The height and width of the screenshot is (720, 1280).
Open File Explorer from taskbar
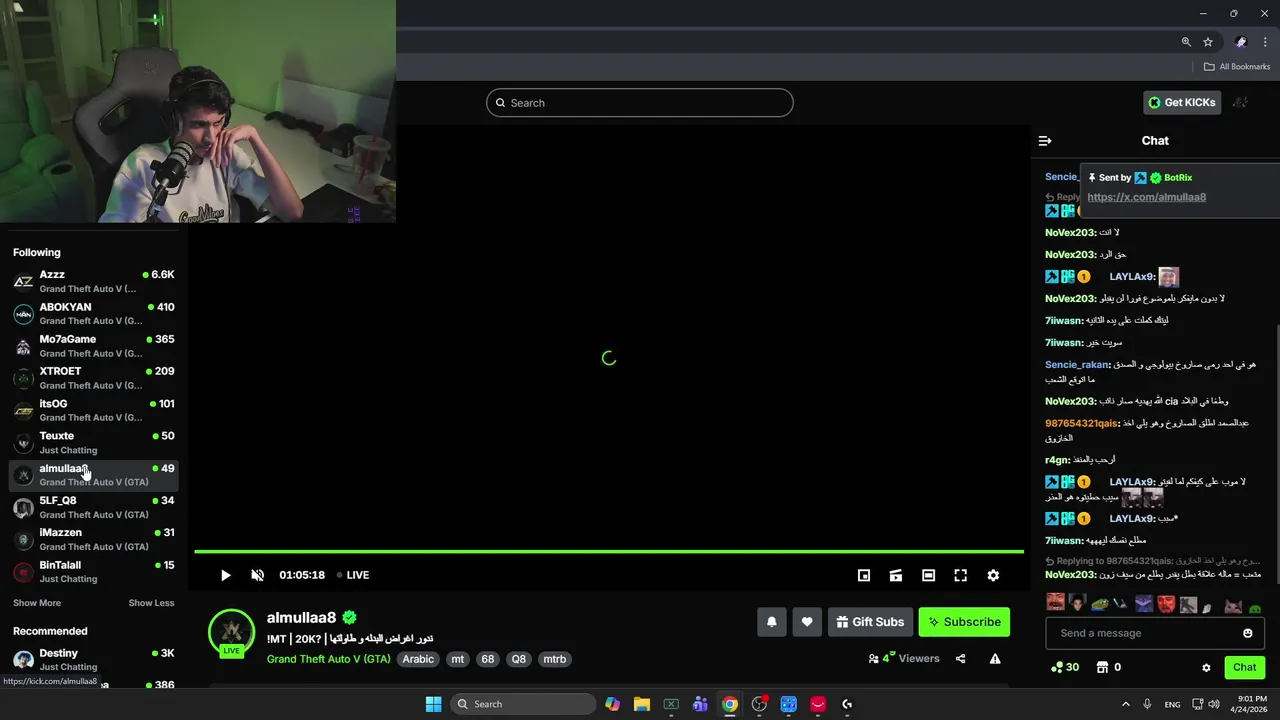(641, 704)
